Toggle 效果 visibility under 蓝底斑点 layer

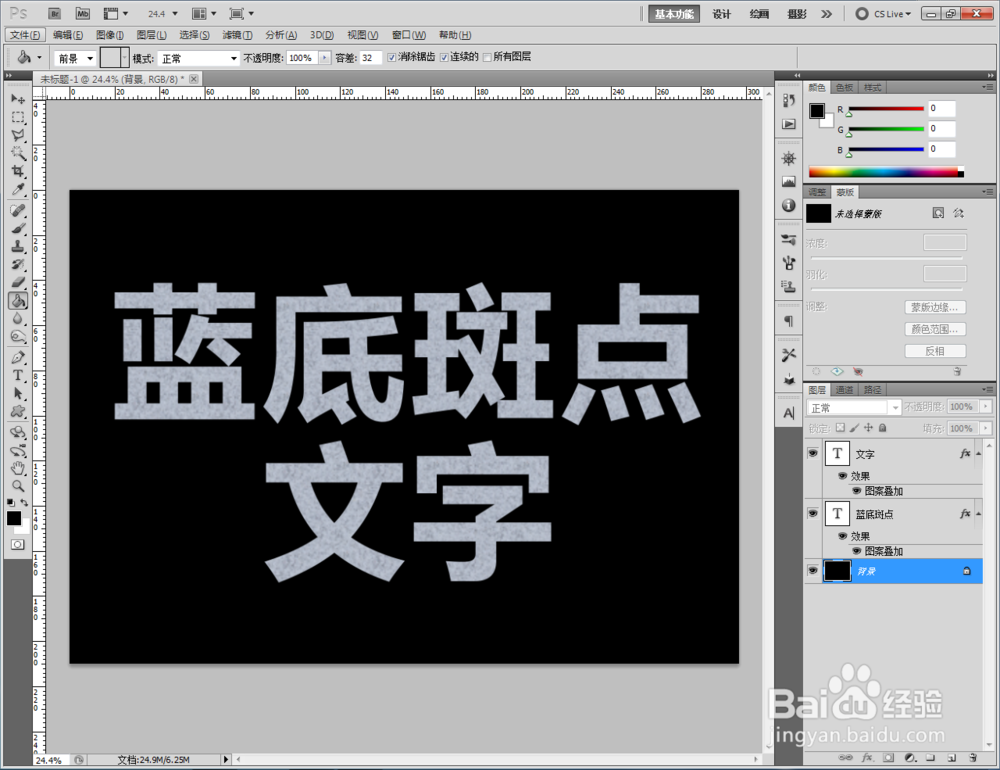click(x=842, y=536)
